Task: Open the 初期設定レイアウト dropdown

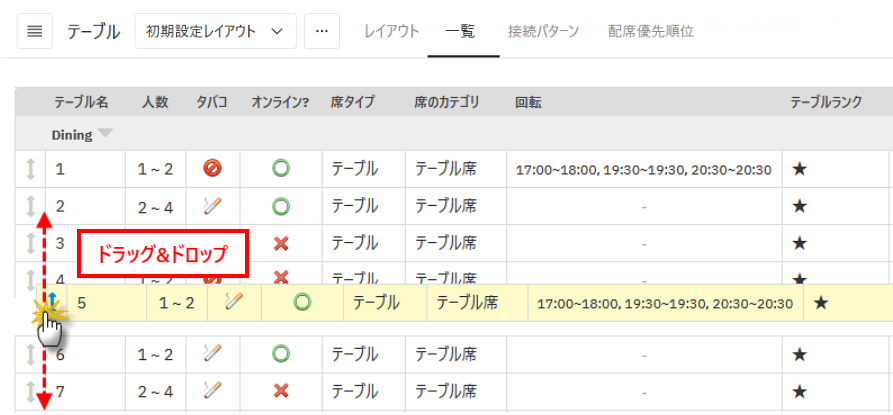Action: (215, 31)
